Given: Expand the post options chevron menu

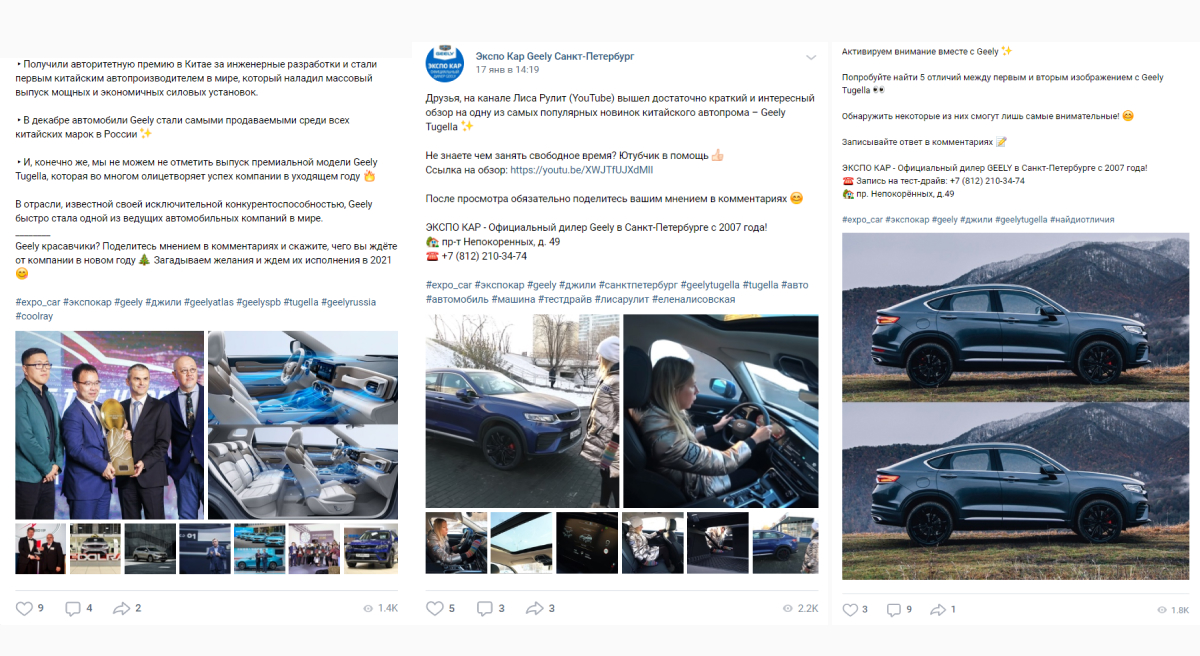Looking at the screenshot, I should (810, 57).
